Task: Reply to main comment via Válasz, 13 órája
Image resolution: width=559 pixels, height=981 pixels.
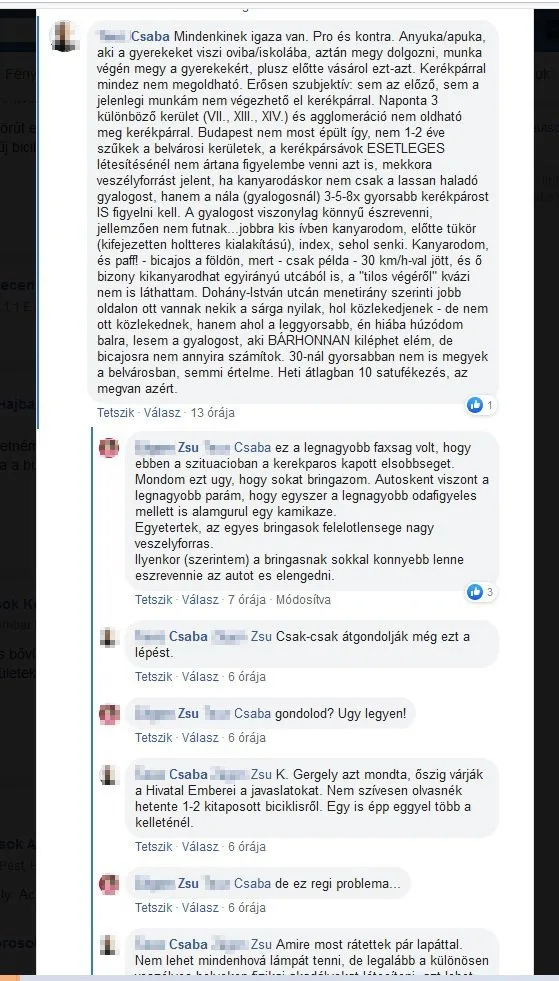Action: coord(162,413)
